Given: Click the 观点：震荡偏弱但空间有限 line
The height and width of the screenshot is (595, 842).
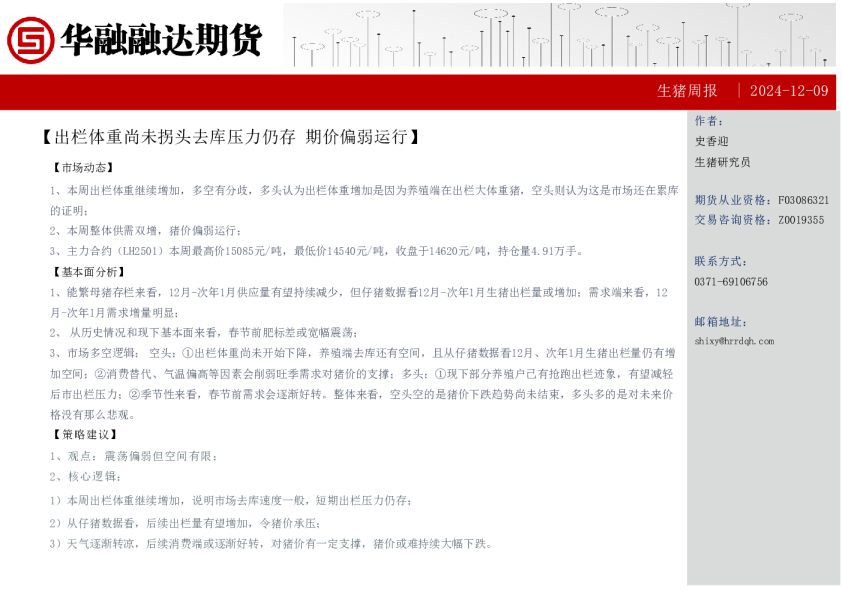Looking at the screenshot, I should [x=134, y=456].
